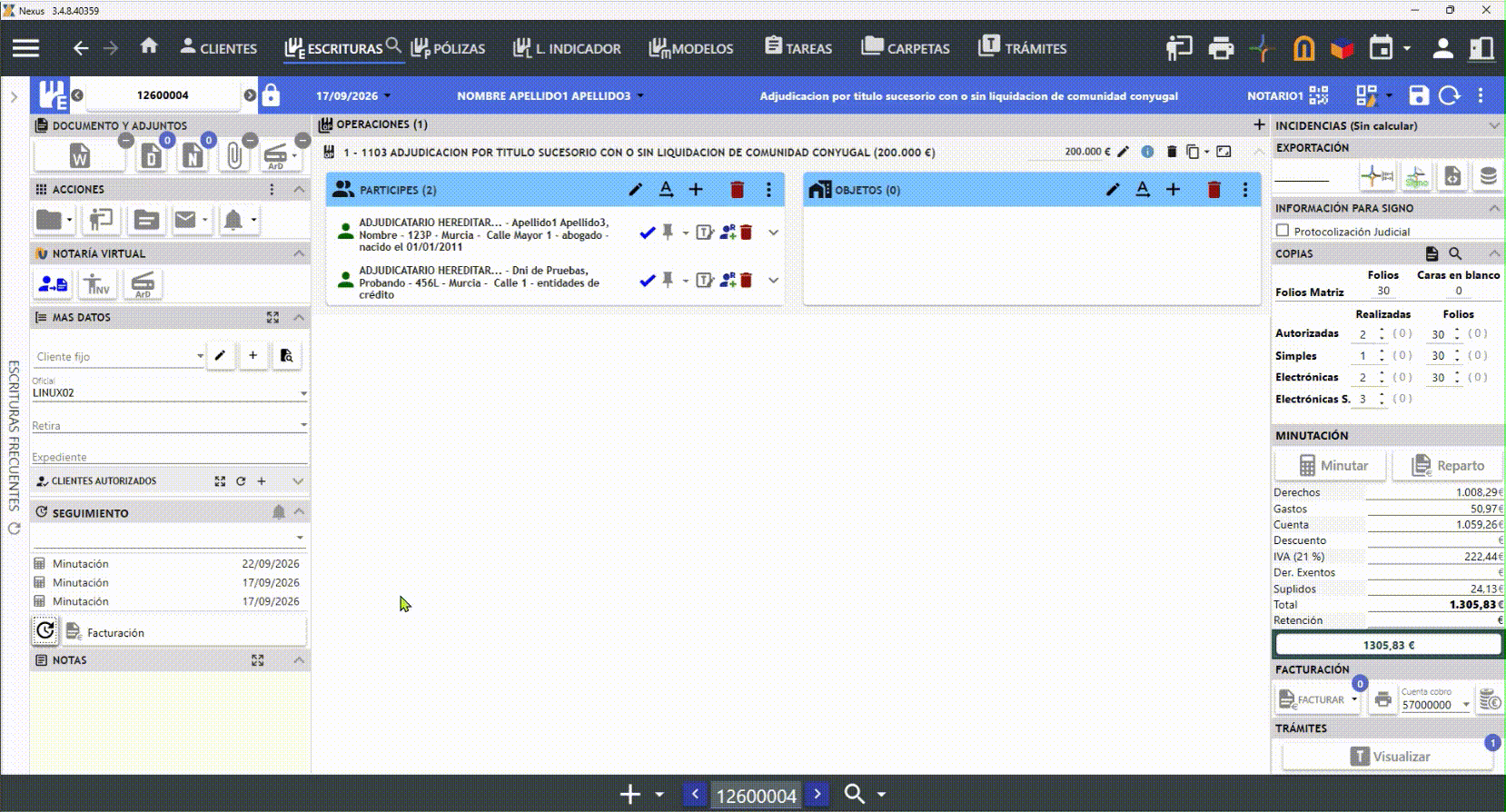Open the CLIENTES menu
The height and width of the screenshot is (812, 1506).
click(x=218, y=48)
